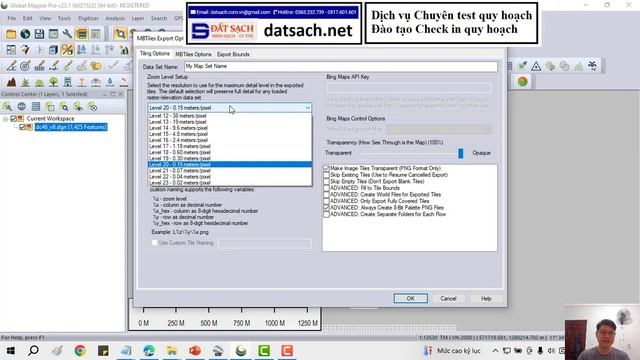Screen dimensions: 640x360
Task: Enable Skip Empty Tiles checkbox
Action: [x=326, y=181]
